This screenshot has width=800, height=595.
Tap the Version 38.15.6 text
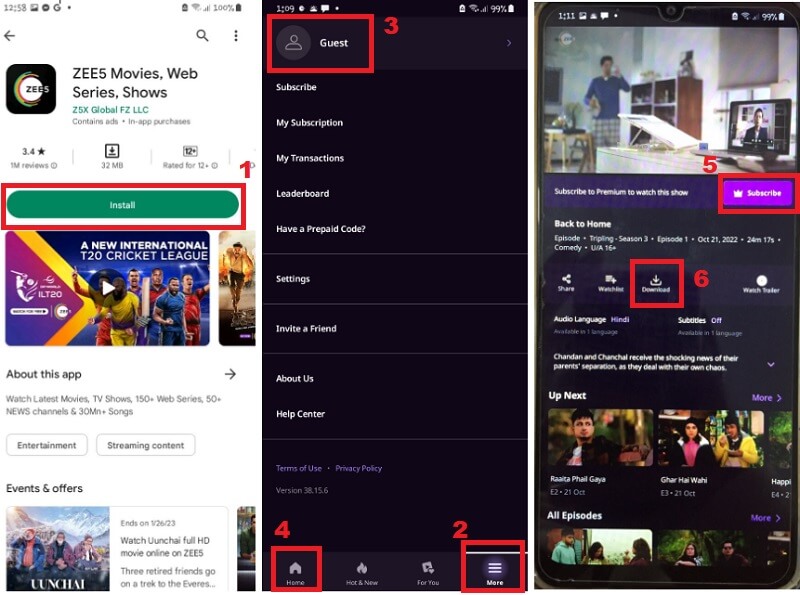point(302,490)
